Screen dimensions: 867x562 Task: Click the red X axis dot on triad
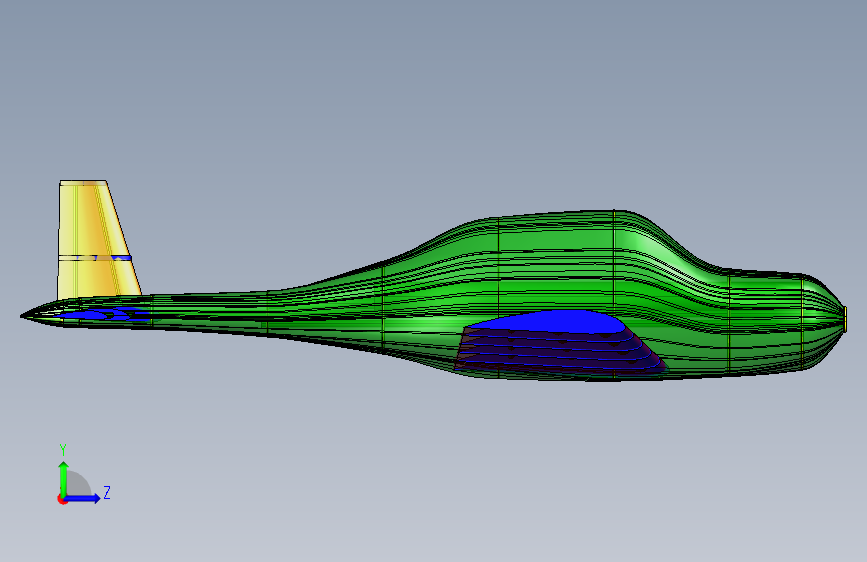[x=61, y=499]
